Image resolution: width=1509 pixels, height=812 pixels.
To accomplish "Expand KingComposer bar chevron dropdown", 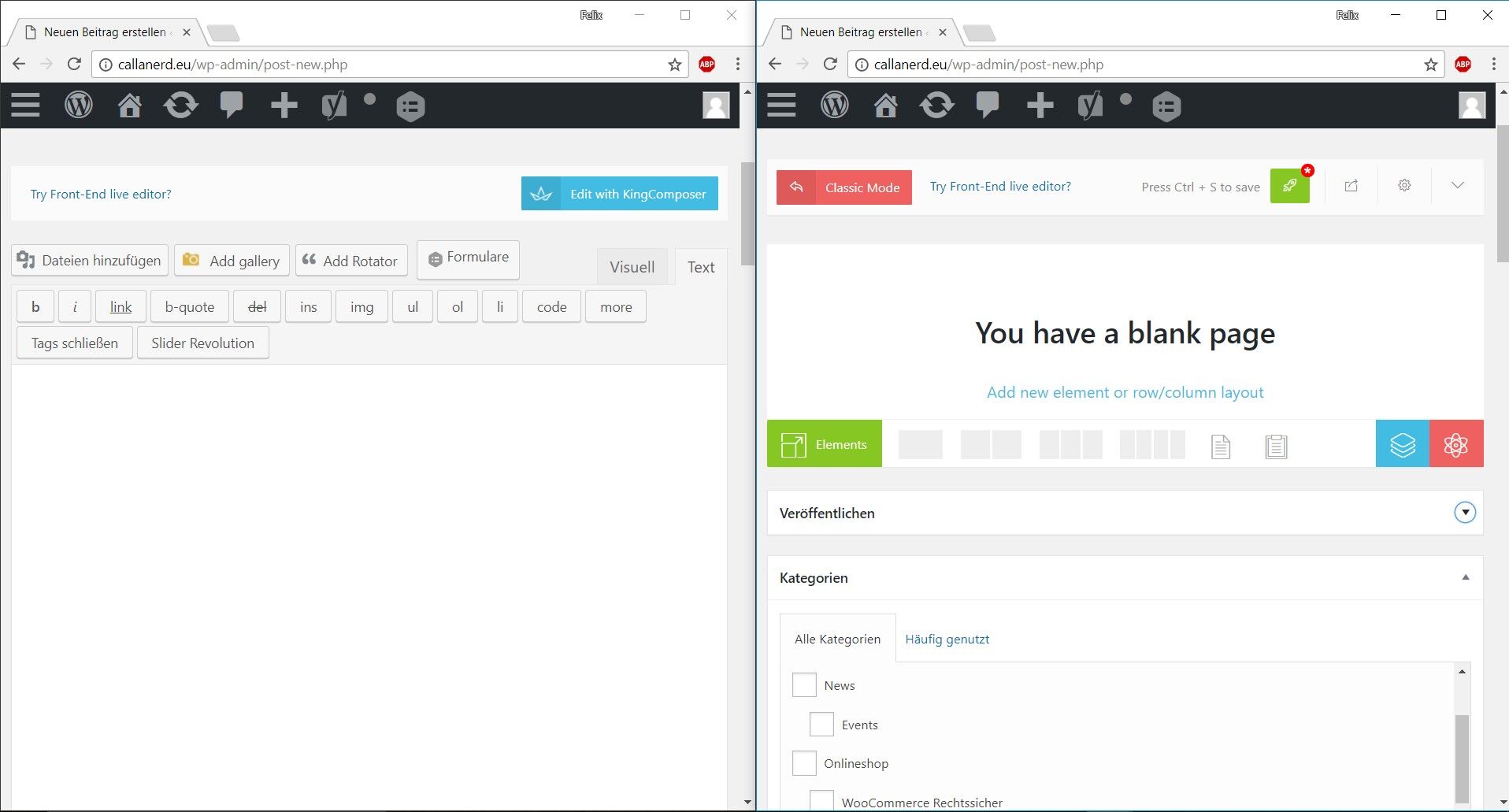I will click(1458, 185).
